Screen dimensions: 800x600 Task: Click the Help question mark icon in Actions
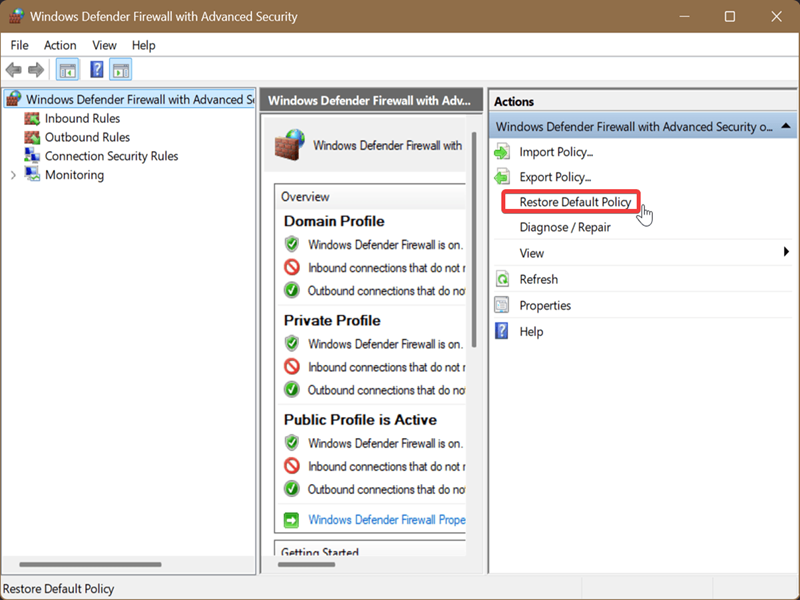click(502, 331)
